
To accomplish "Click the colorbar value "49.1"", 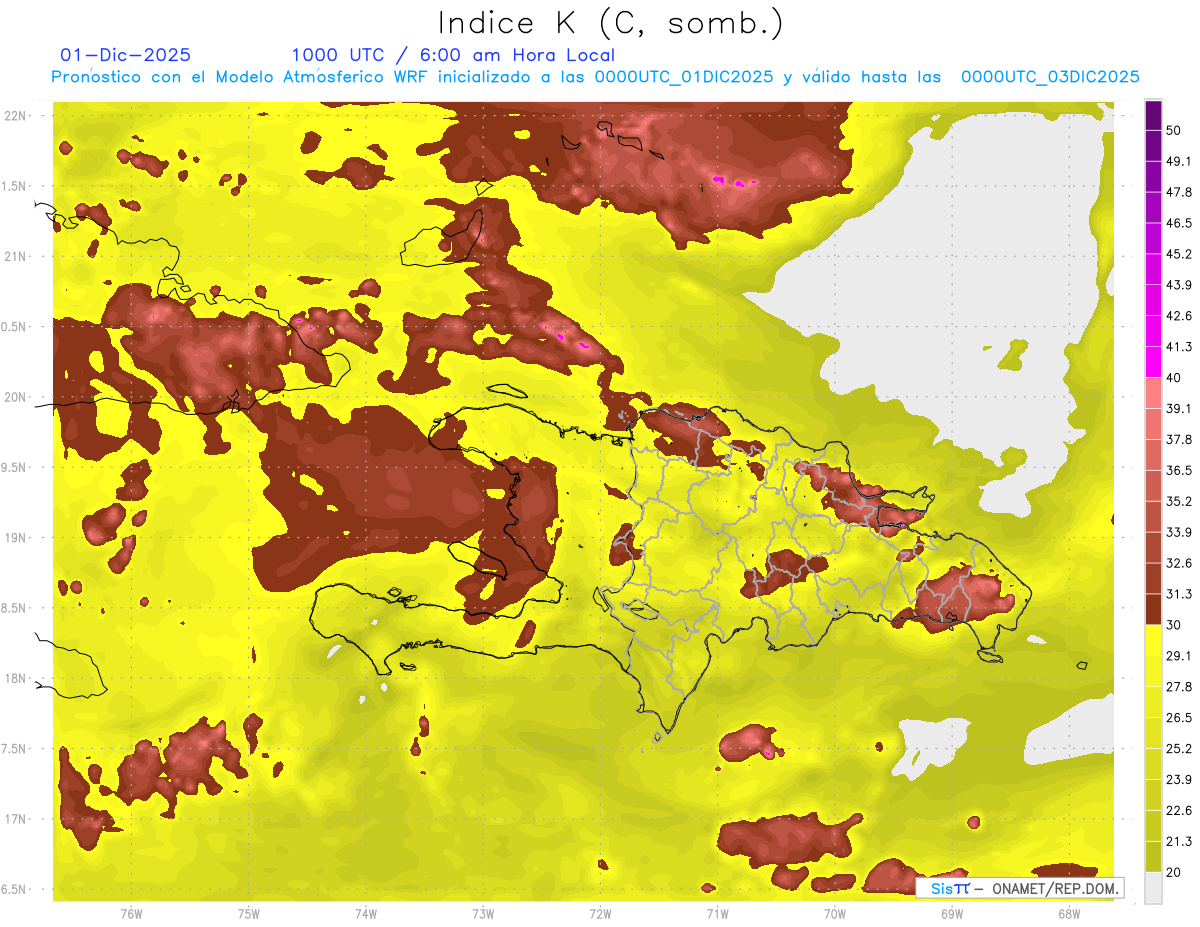I will (x=1179, y=161).
